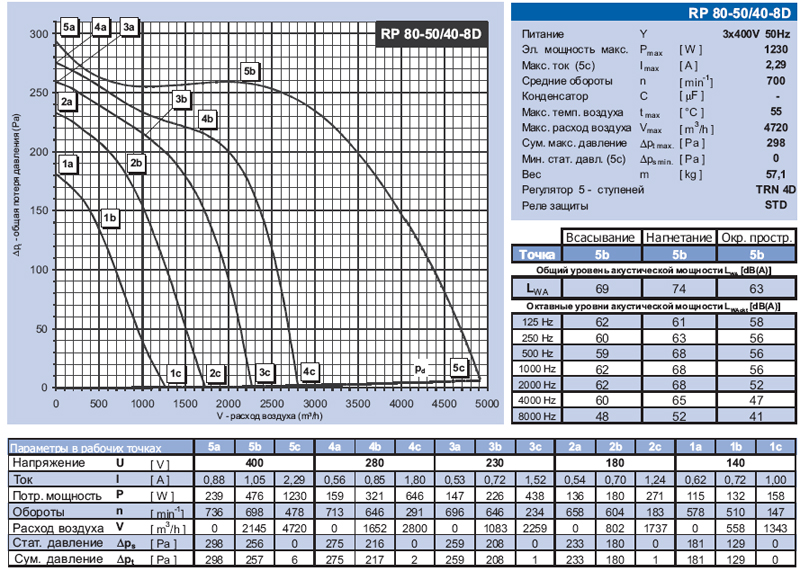Screen dimensions: 800x571
Task: Select the 400 voltage cell in parameters table
Action: 254,464
